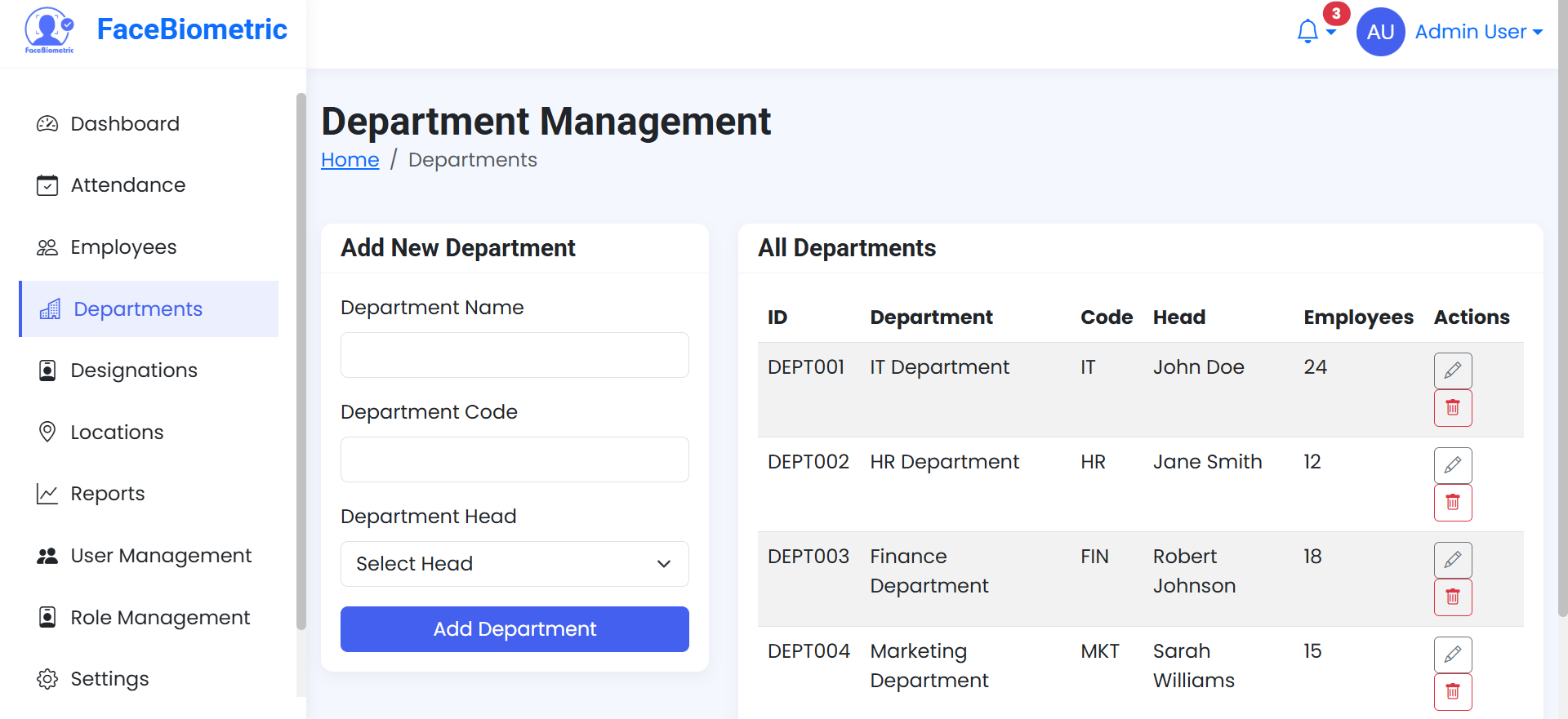1568x719 pixels.
Task: Click the Code column header
Action: (x=1107, y=317)
